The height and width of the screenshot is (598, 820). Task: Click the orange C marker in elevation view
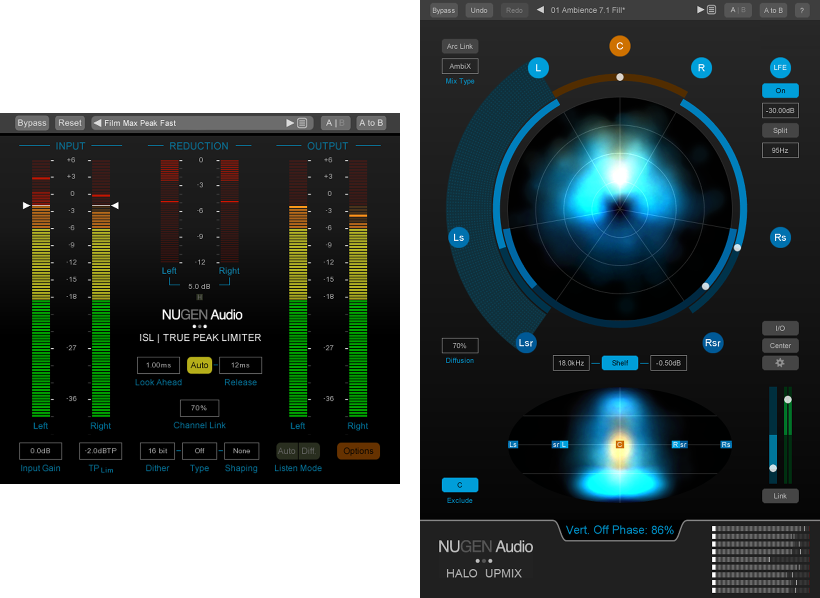pyautogui.click(x=620, y=445)
